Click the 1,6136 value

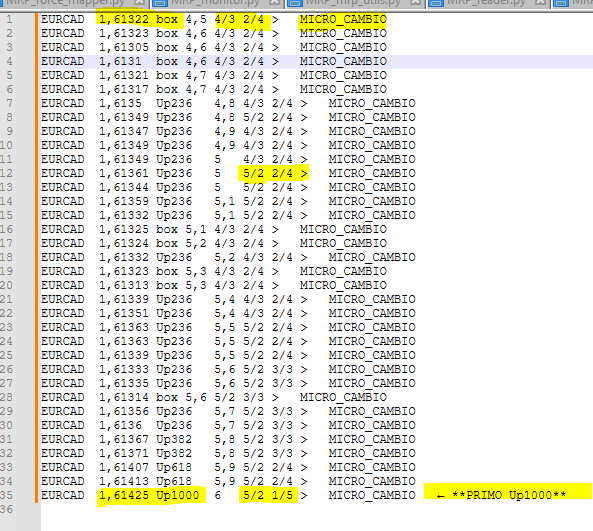pyautogui.click(x=120, y=425)
